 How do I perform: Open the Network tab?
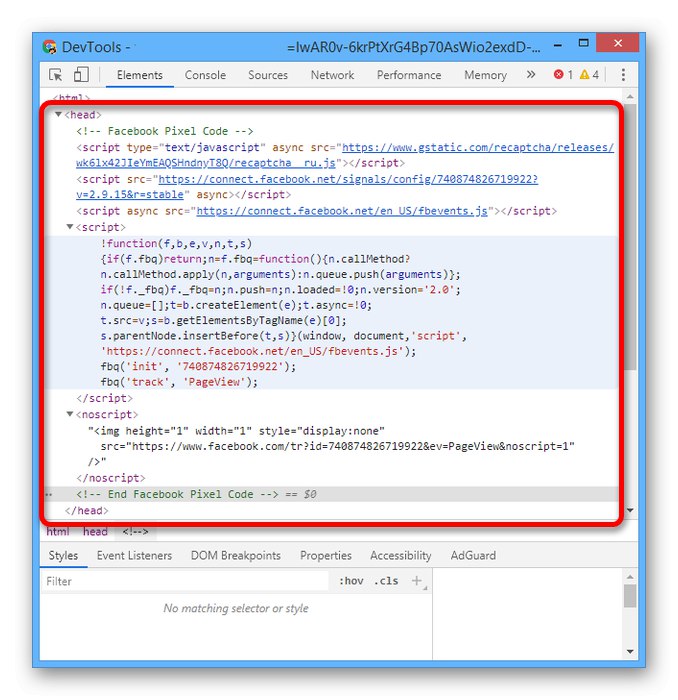click(333, 75)
